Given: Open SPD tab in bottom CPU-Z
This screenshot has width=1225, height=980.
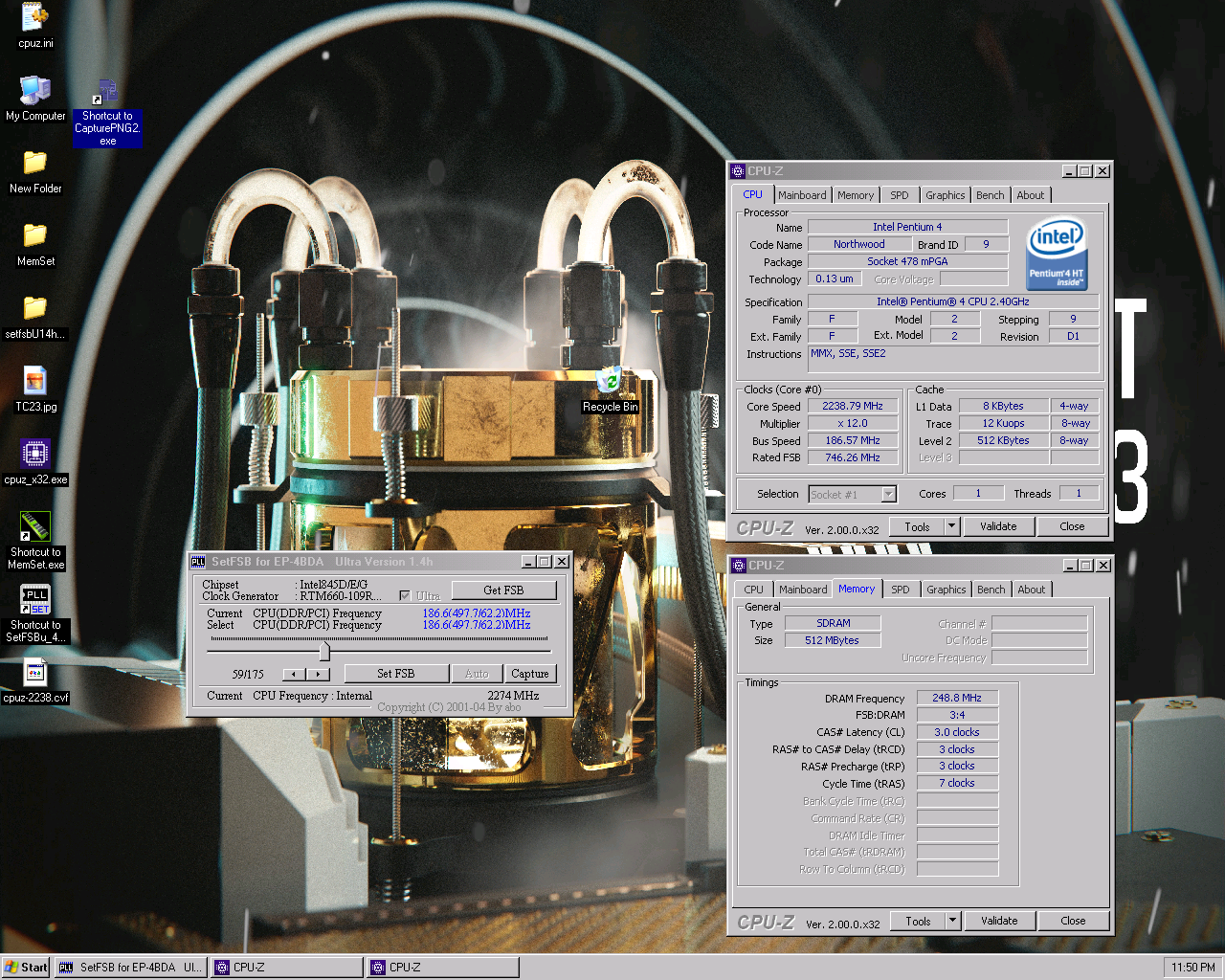Looking at the screenshot, I should (901, 590).
